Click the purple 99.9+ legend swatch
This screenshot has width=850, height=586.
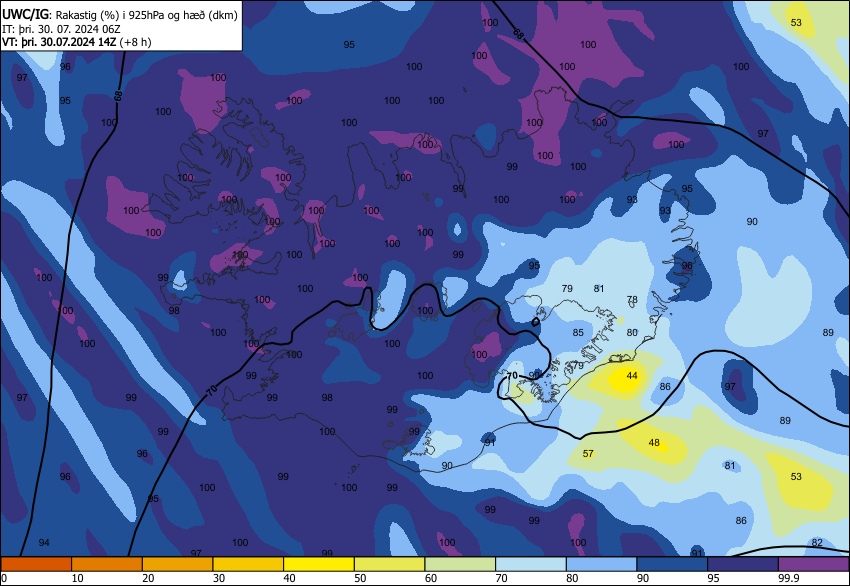814,564
